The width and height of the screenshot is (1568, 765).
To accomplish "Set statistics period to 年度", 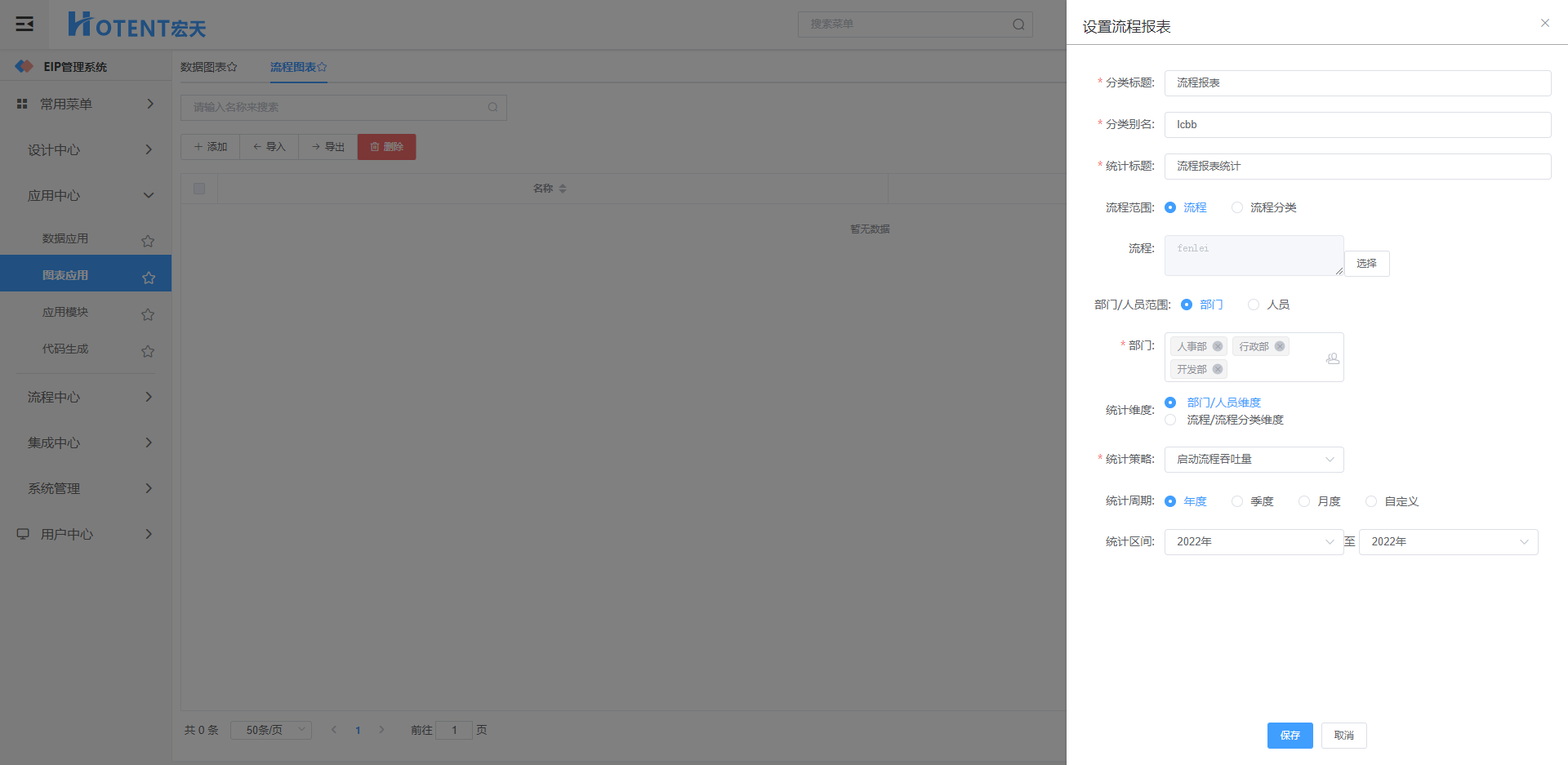I will pos(1170,501).
